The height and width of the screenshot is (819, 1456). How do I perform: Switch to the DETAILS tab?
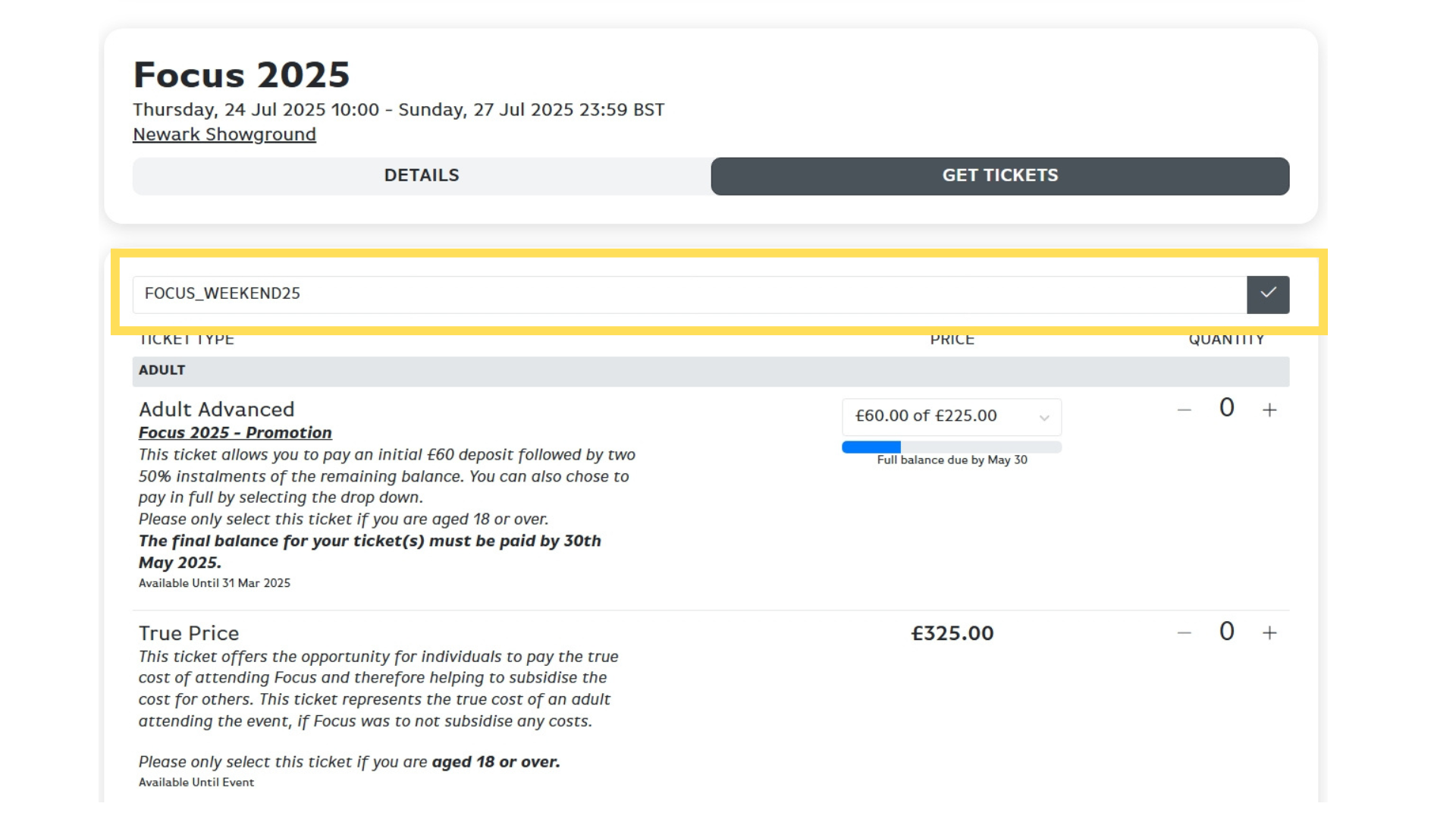click(x=422, y=176)
